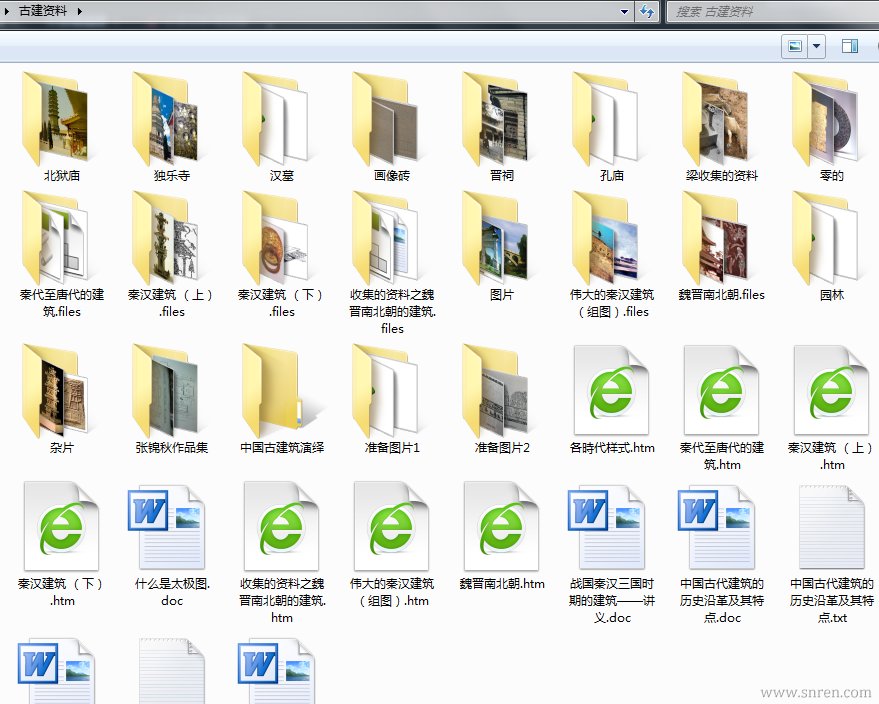Select the 秦代至唐代的建筑.htm file icon
This screenshot has height=704, width=879.
coord(721,390)
